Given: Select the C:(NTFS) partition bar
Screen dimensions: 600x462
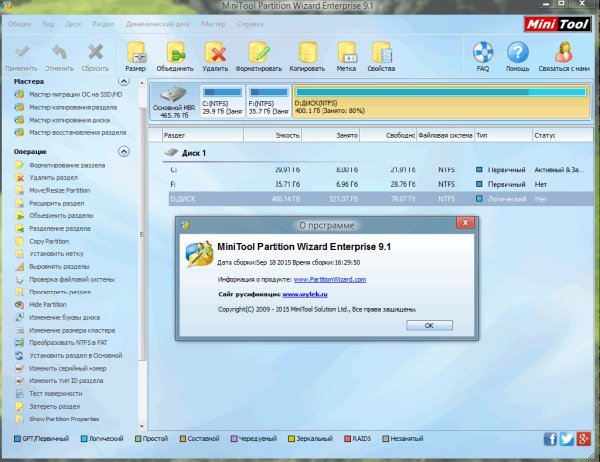Looking at the screenshot, I should [x=222, y=101].
